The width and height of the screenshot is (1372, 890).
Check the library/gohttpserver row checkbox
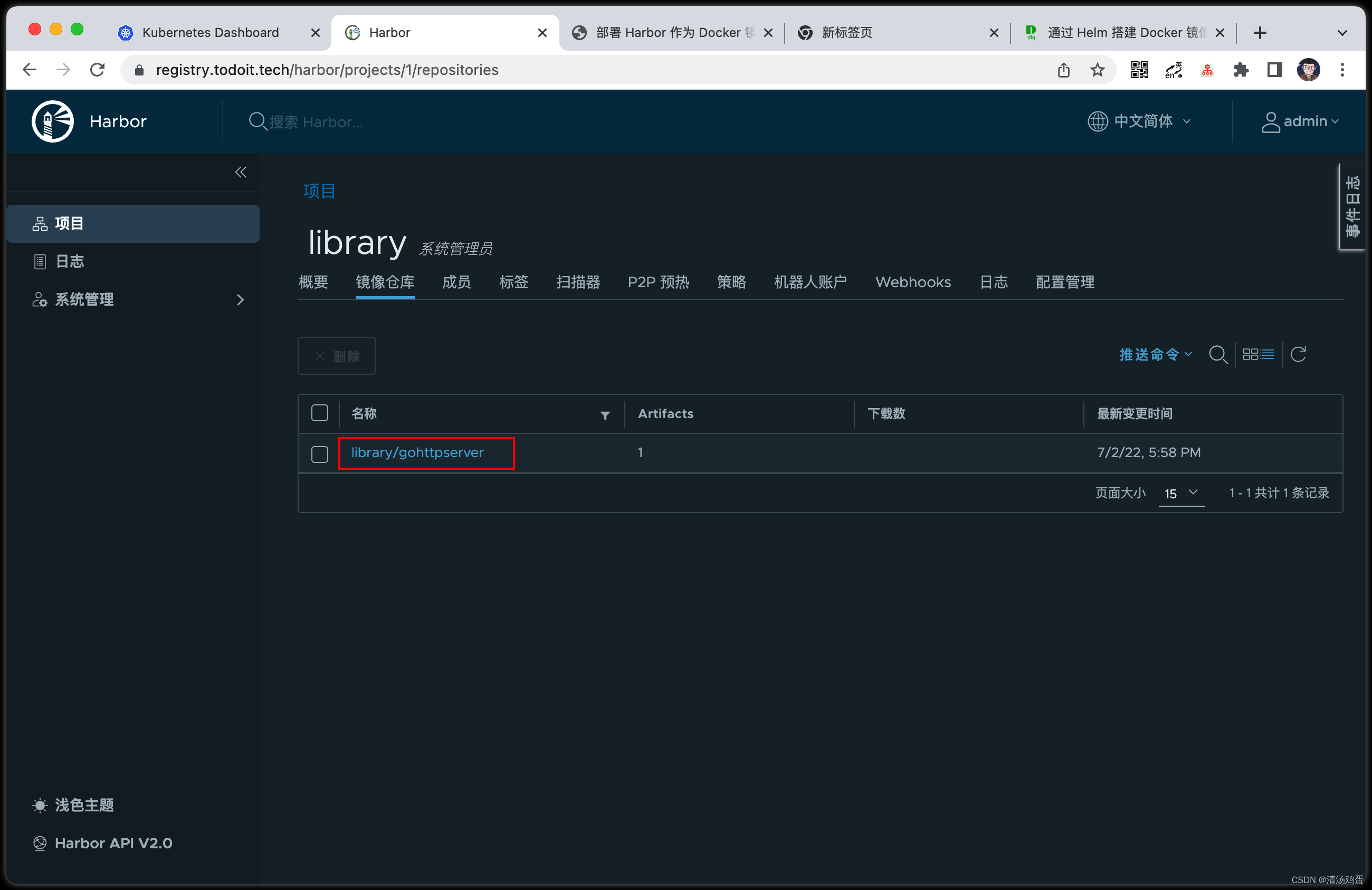[319, 454]
